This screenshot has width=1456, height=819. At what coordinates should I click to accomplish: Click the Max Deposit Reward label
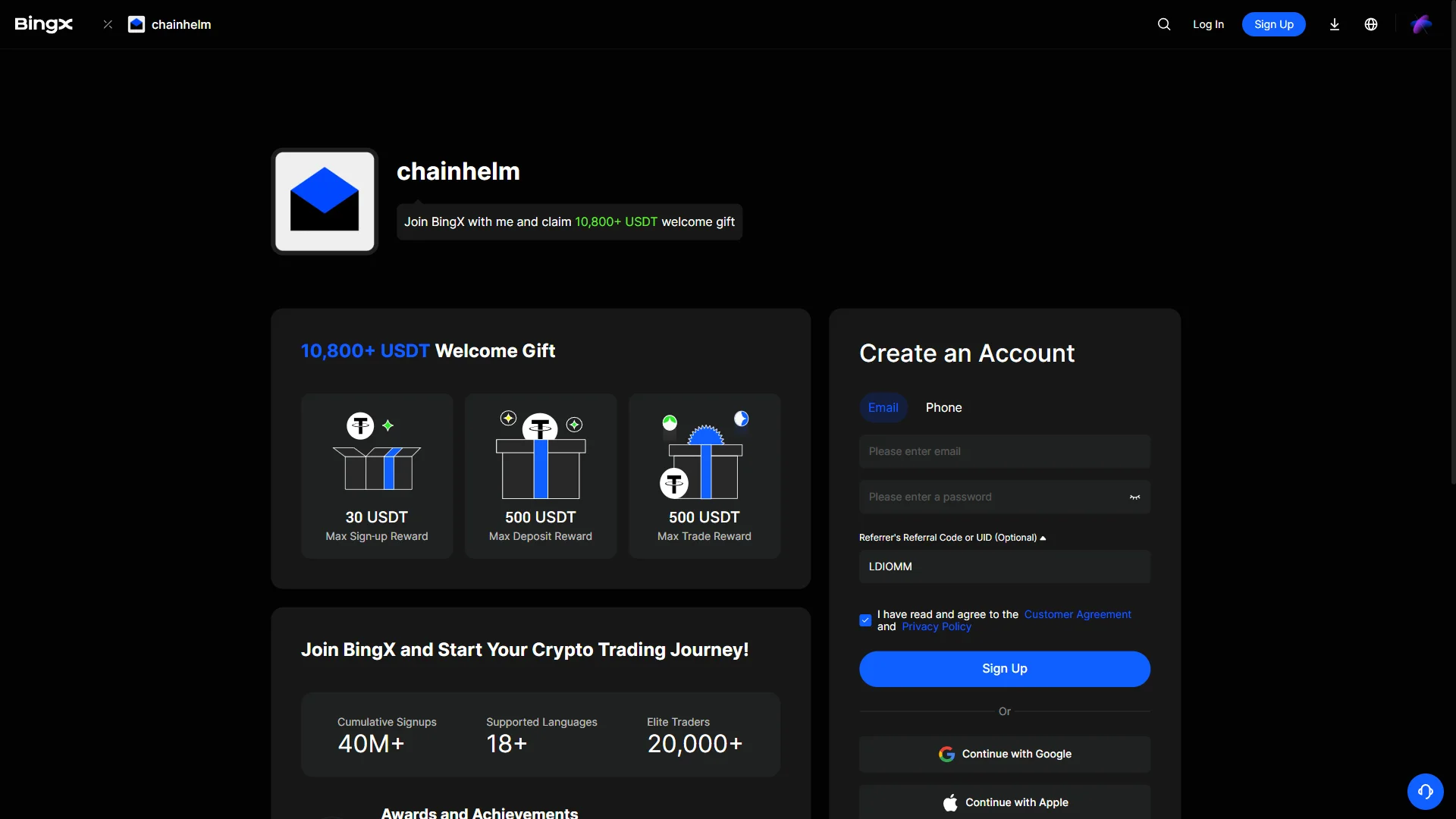[541, 536]
